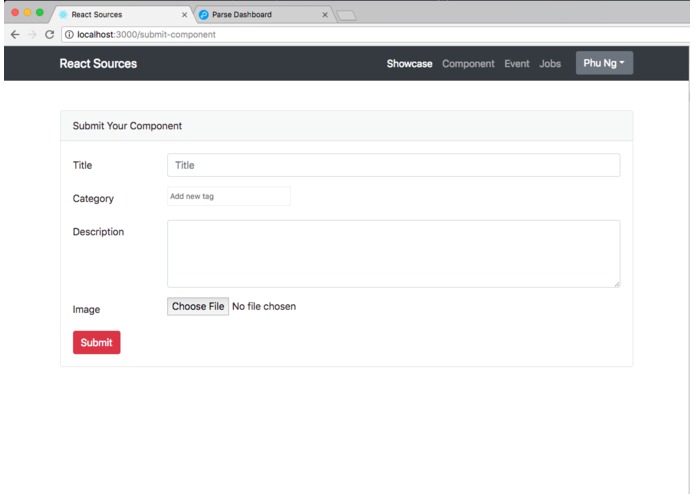Screen dimensions: 695x494
Task: Close the React Sources tab
Action: [184, 15]
